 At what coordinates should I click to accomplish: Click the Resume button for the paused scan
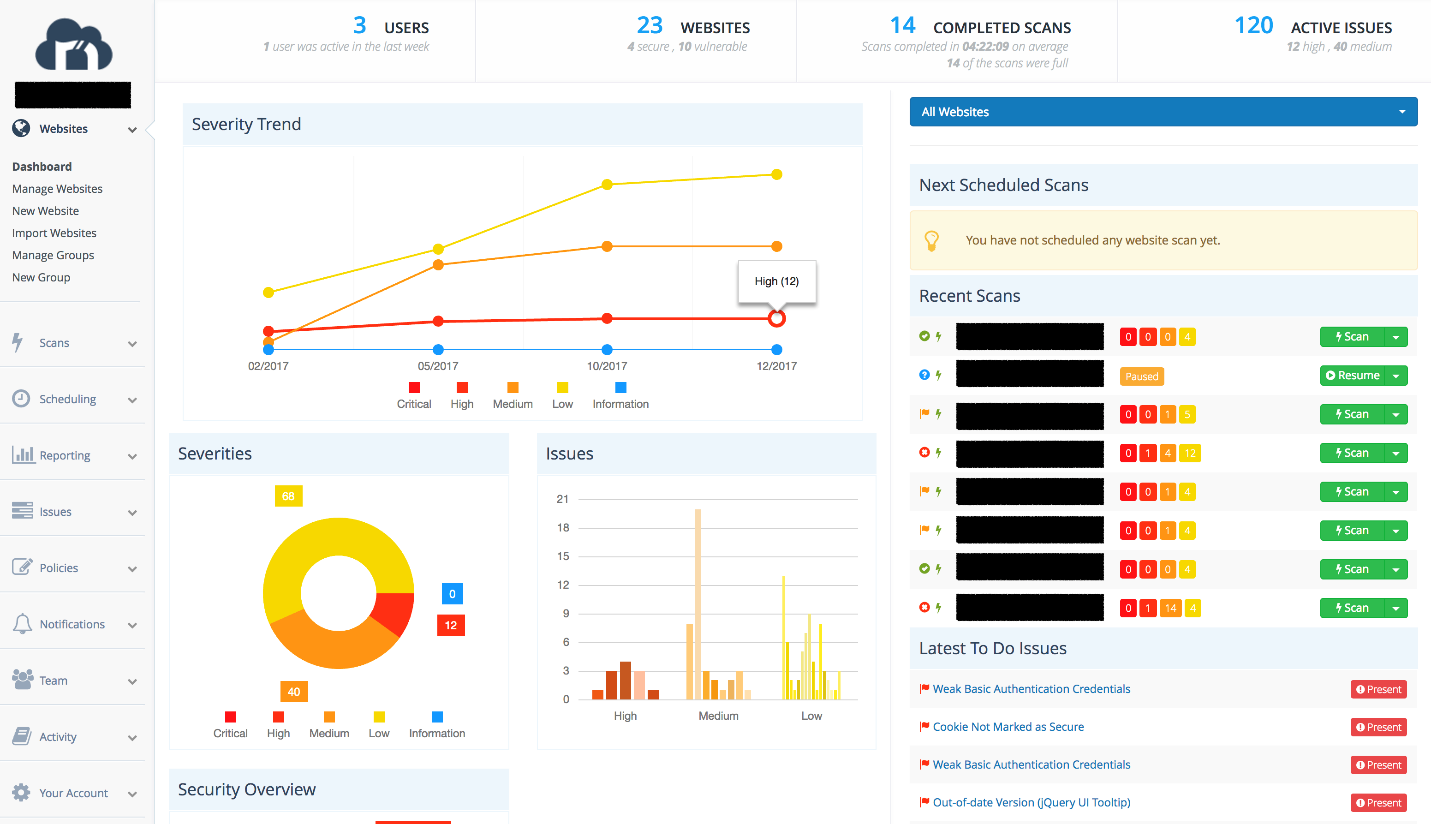(x=1351, y=376)
